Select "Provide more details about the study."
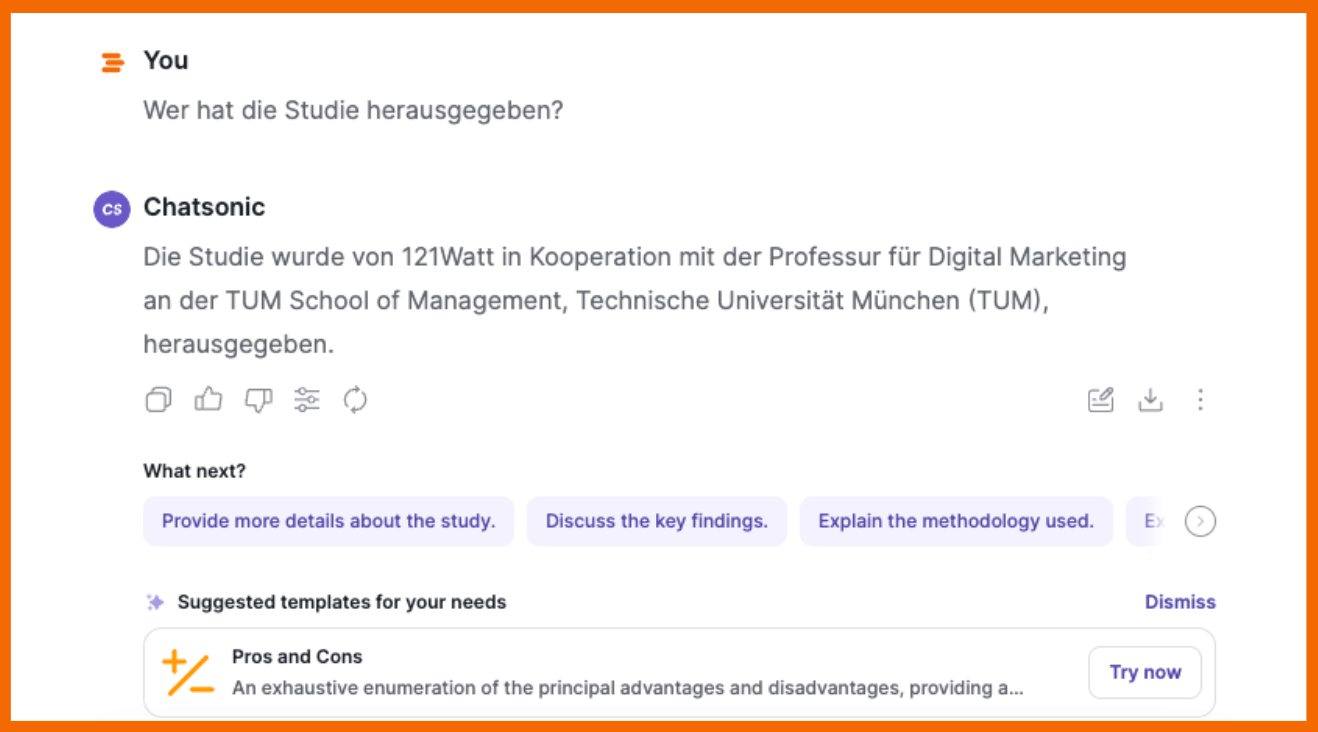Screen dimensions: 1318x732 (x=328, y=521)
